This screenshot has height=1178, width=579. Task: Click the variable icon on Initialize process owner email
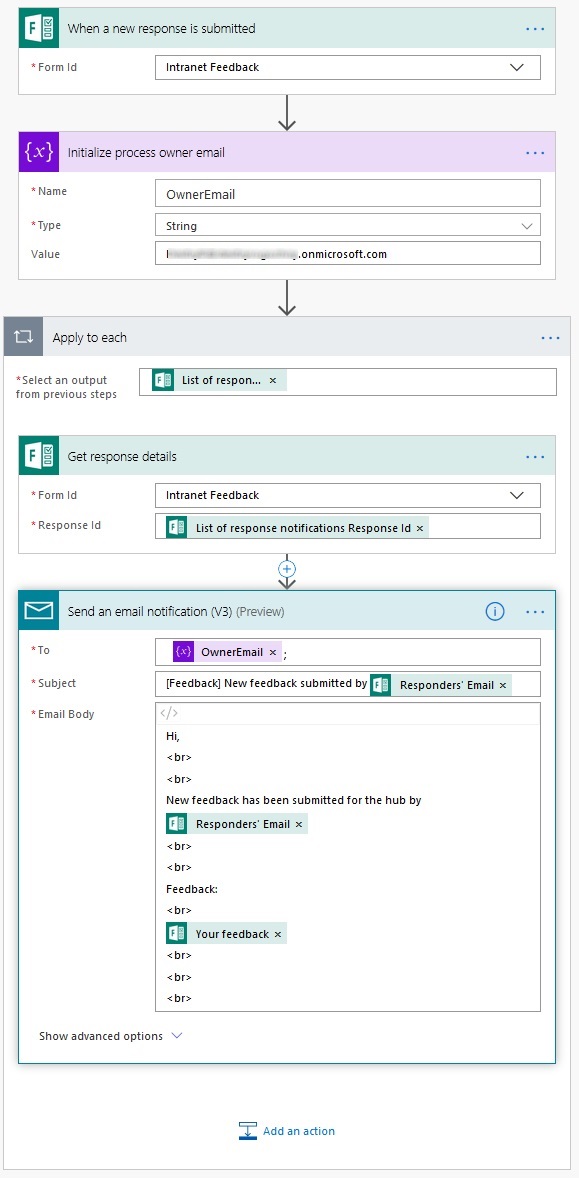(x=38, y=152)
